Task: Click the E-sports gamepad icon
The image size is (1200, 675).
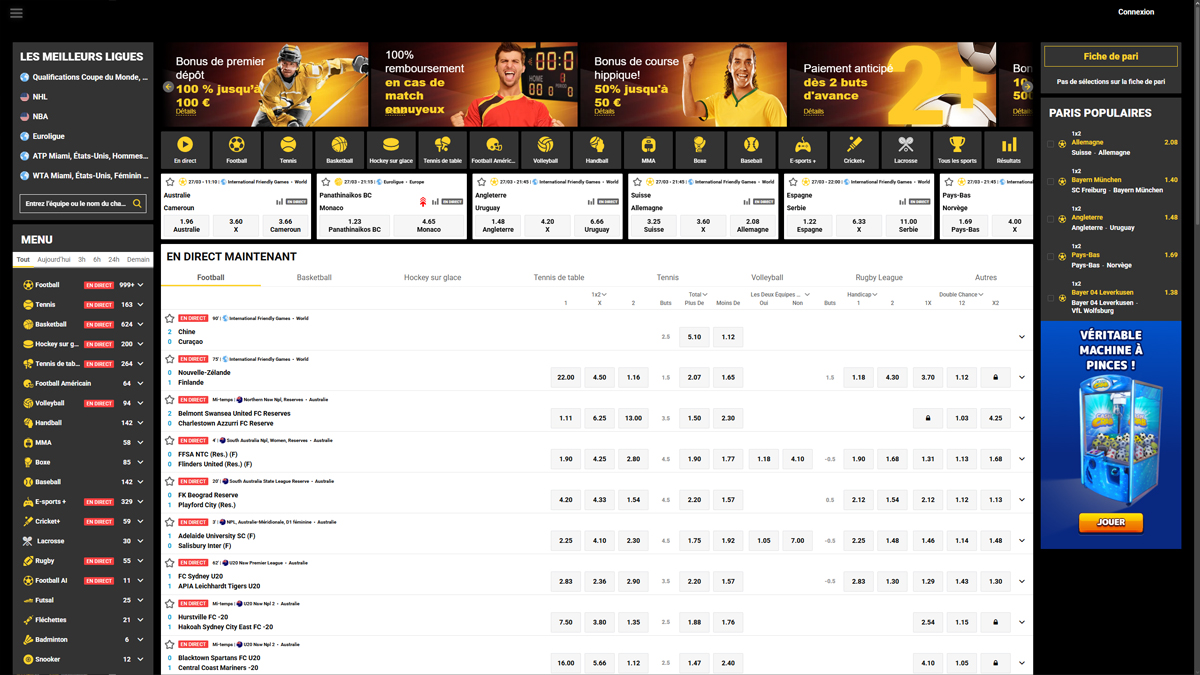Action: pyautogui.click(x=802, y=145)
